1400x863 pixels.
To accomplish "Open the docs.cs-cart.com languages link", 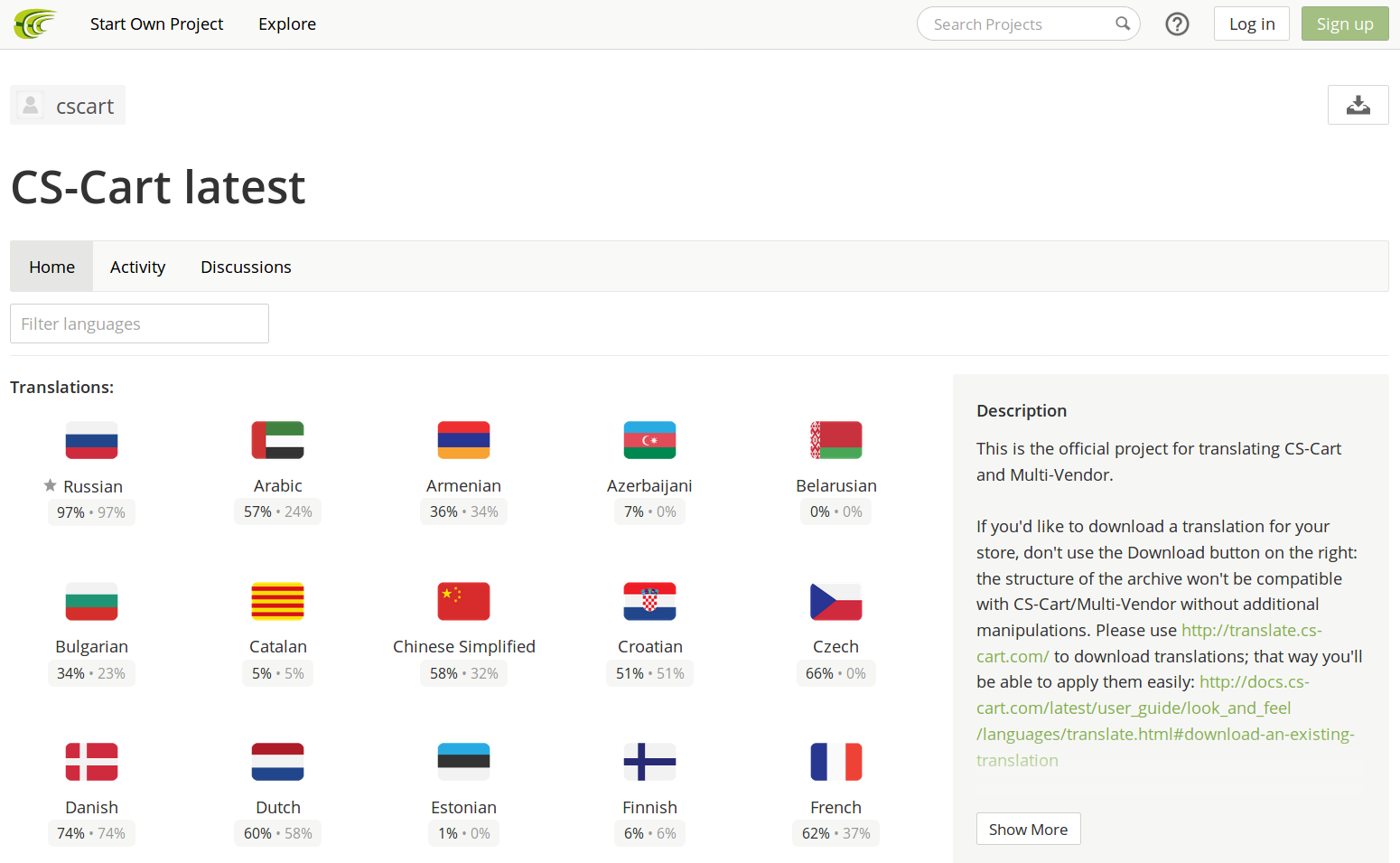I will 1165,721.
